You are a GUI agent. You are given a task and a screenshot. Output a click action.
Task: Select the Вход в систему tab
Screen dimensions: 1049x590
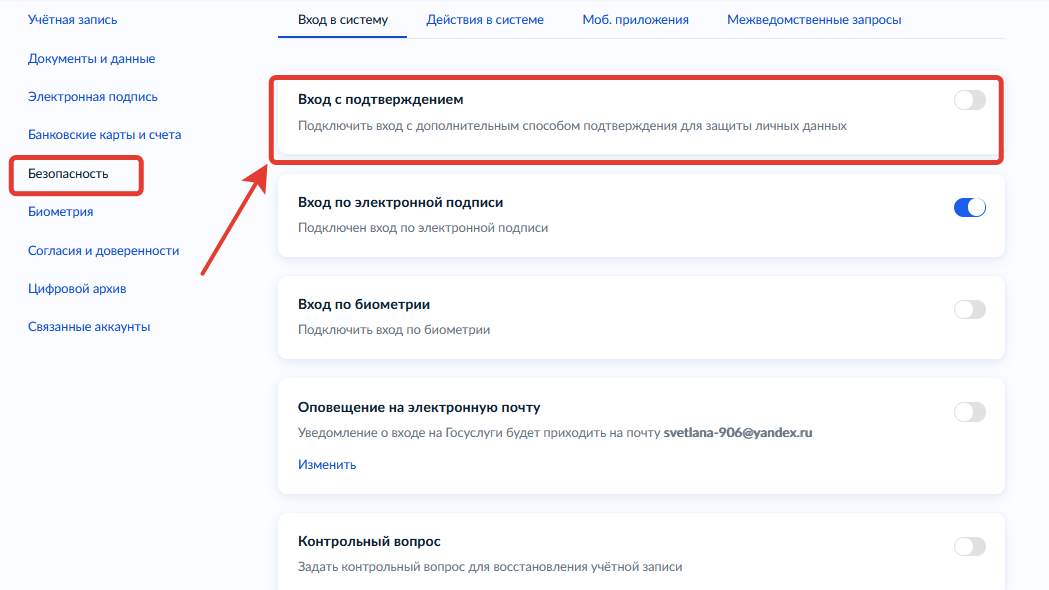pyautogui.click(x=342, y=20)
